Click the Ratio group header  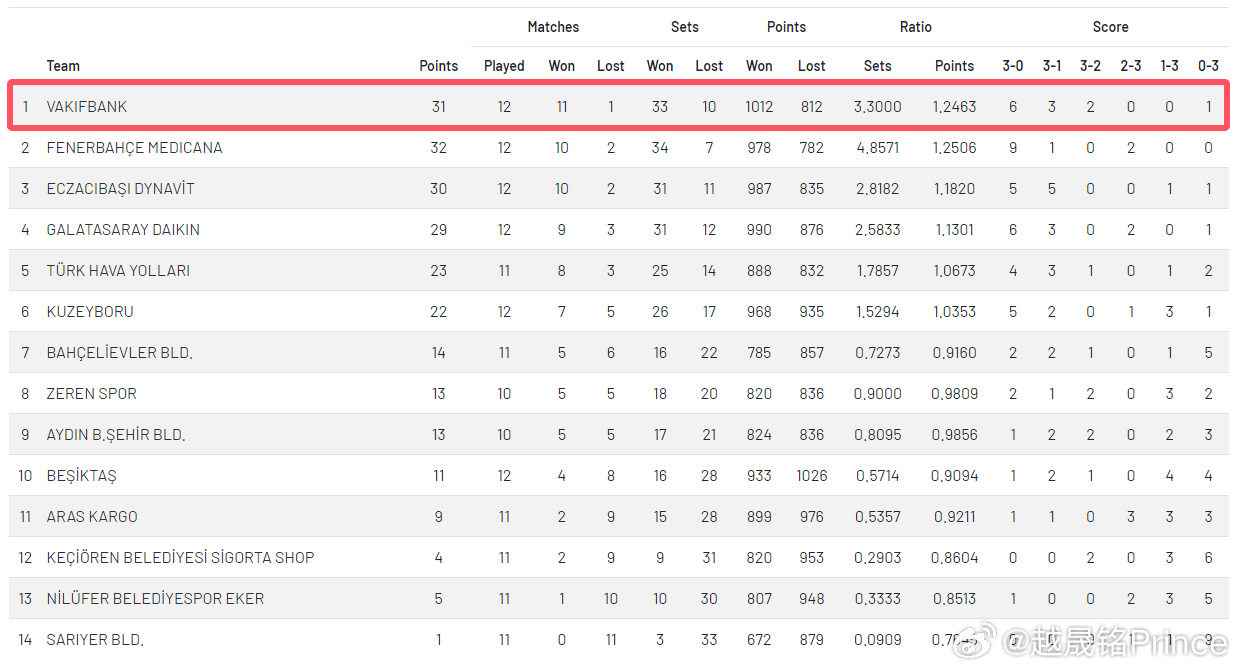(915, 27)
